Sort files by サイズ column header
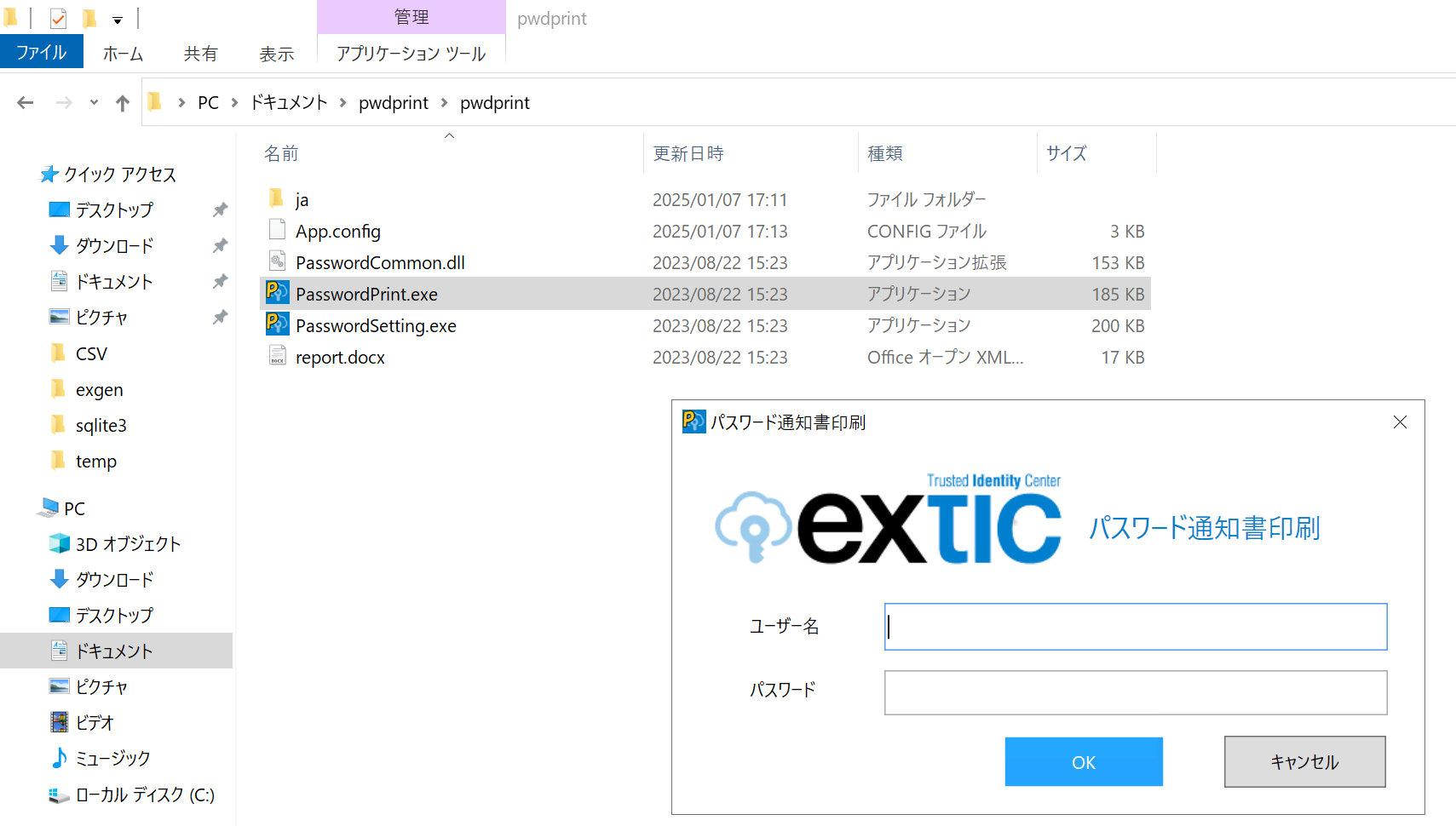The height and width of the screenshot is (826, 1456). pos(1067,153)
